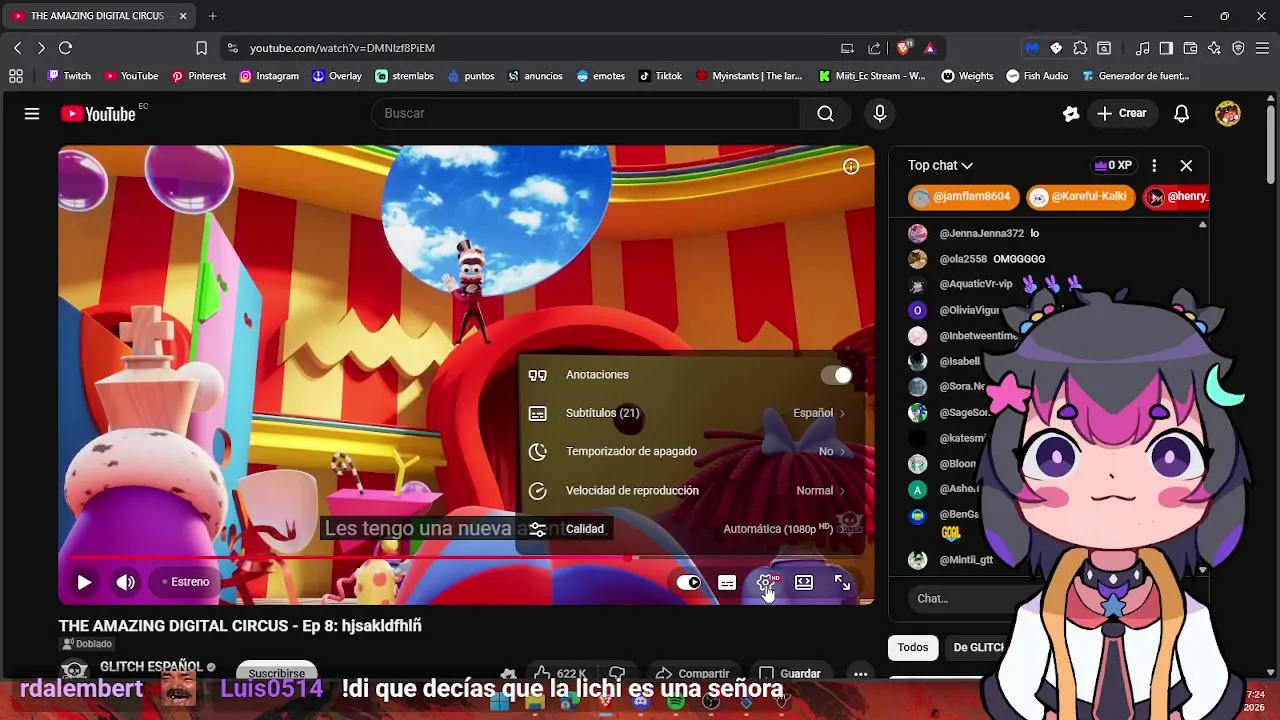Open the YouTube guide hamburger menu

(x=32, y=114)
